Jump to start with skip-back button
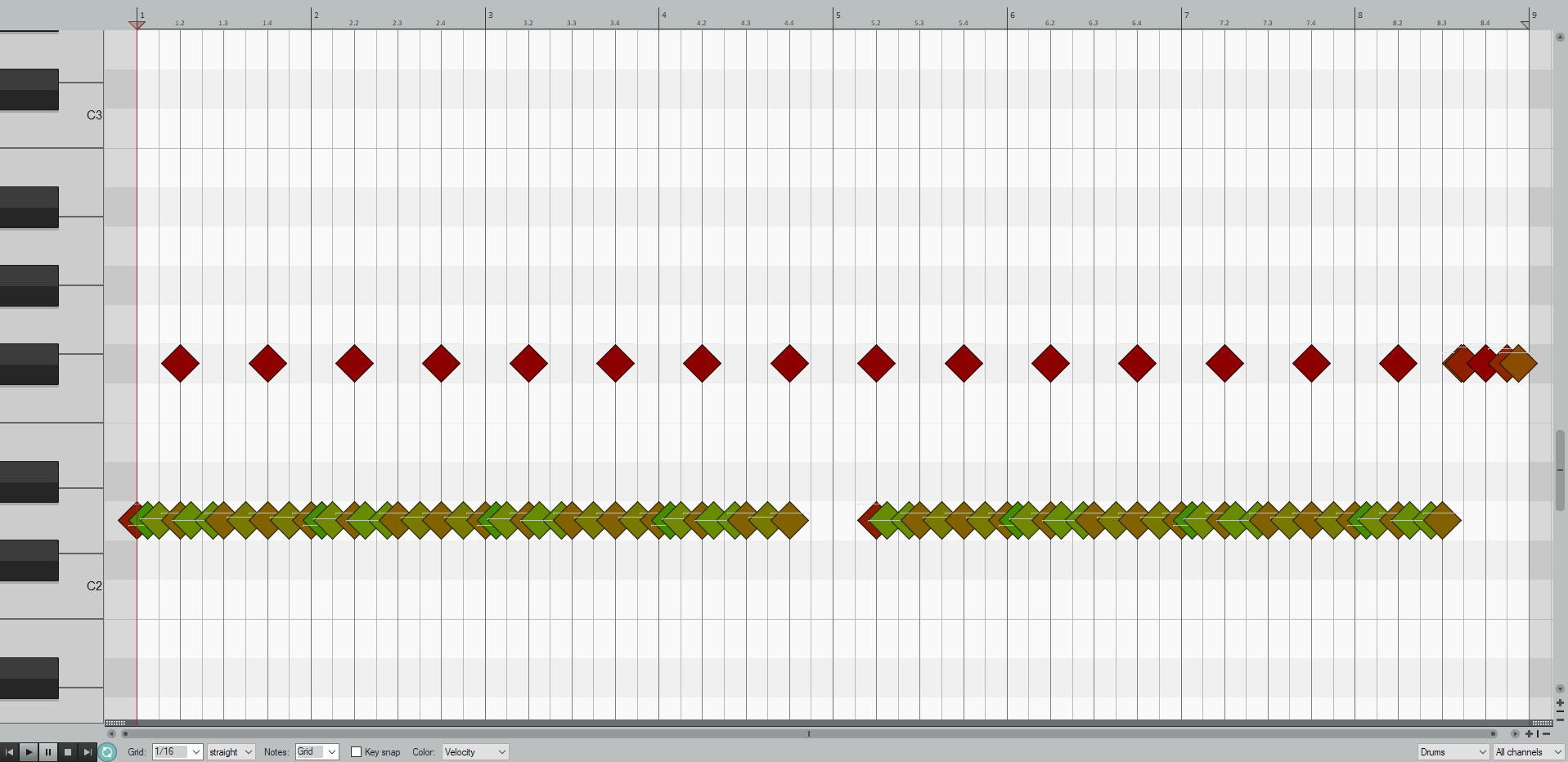The width and height of the screenshot is (1568, 762). click(x=9, y=752)
